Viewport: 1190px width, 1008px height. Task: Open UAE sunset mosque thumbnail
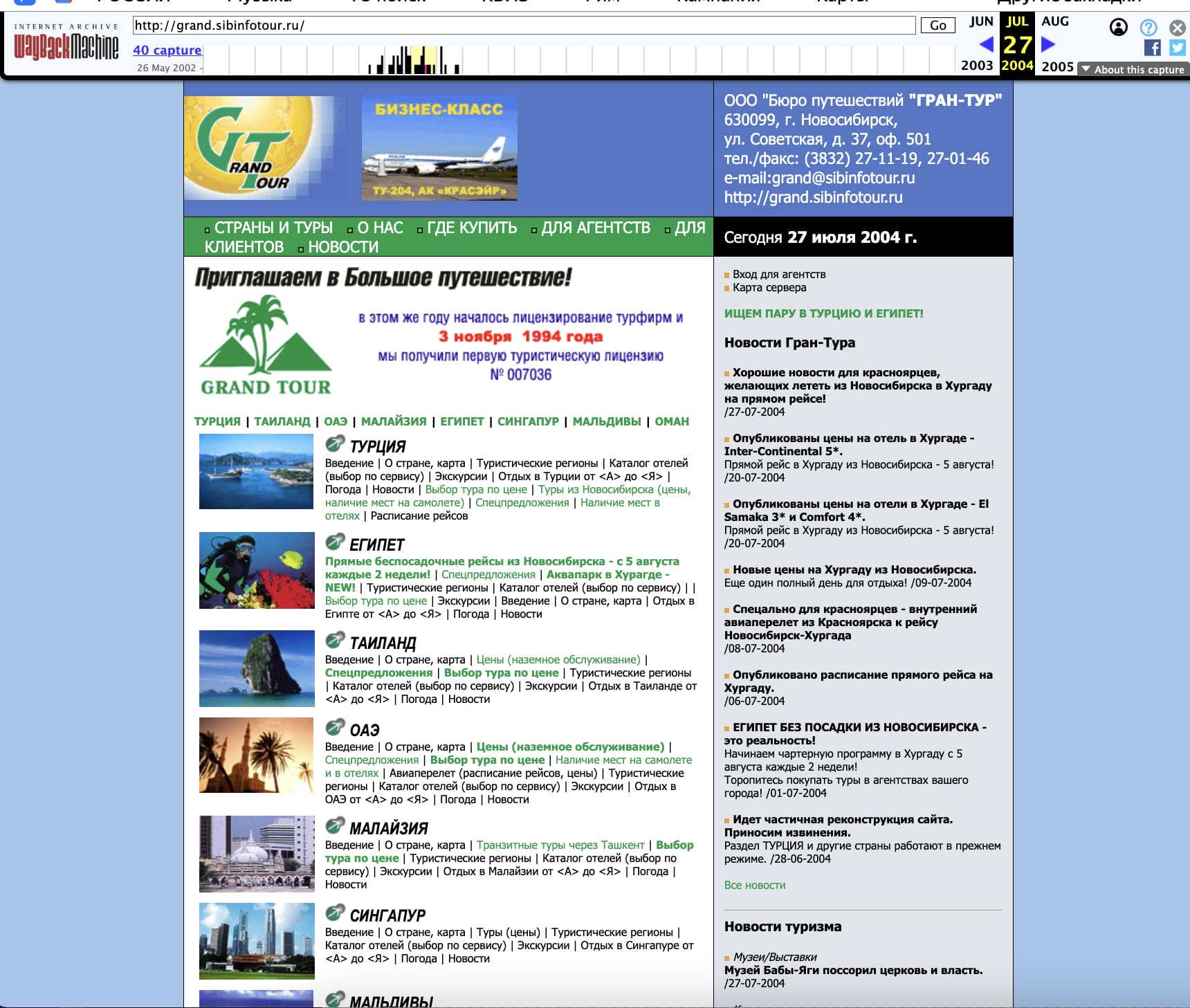tap(256, 755)
